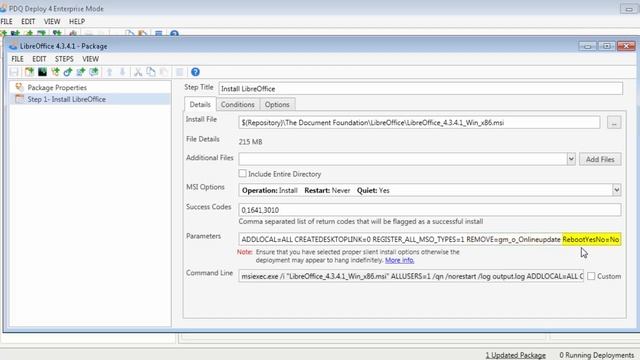Click the MSI Options label
The image size is (640, 360).
205,187
